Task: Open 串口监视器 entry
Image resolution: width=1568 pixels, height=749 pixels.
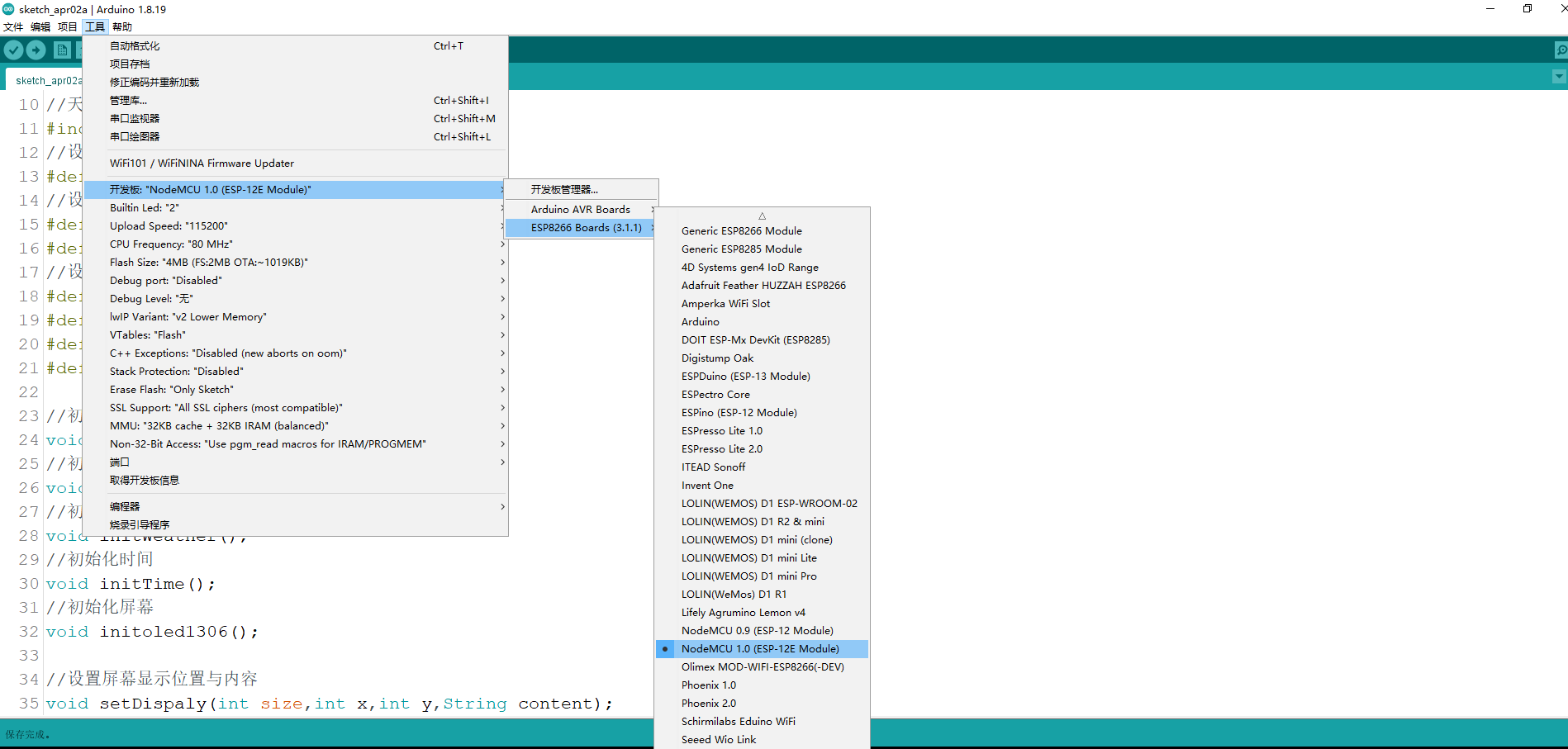Action: [296, 119]
